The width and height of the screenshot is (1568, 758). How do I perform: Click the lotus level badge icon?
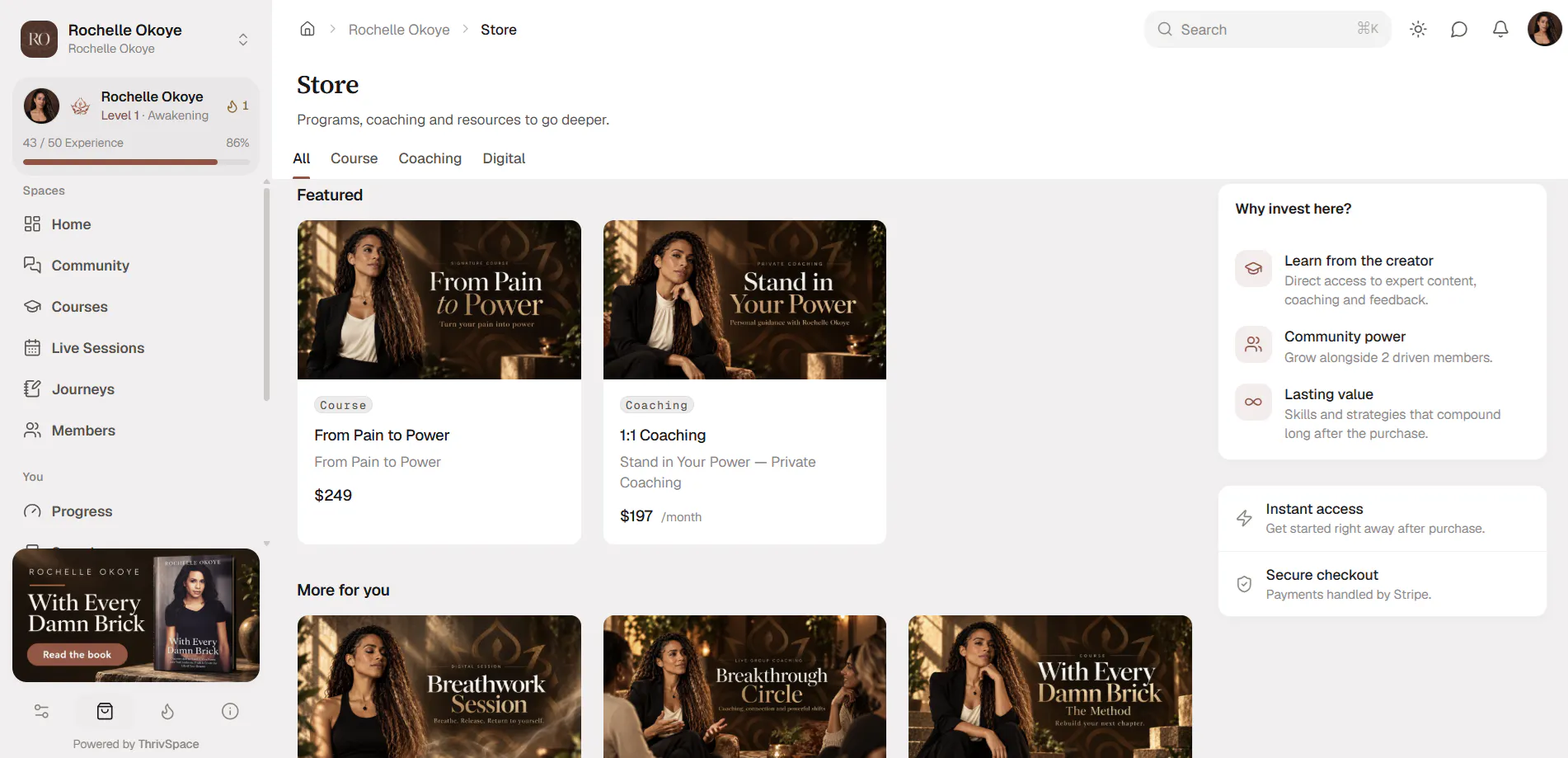81,106
